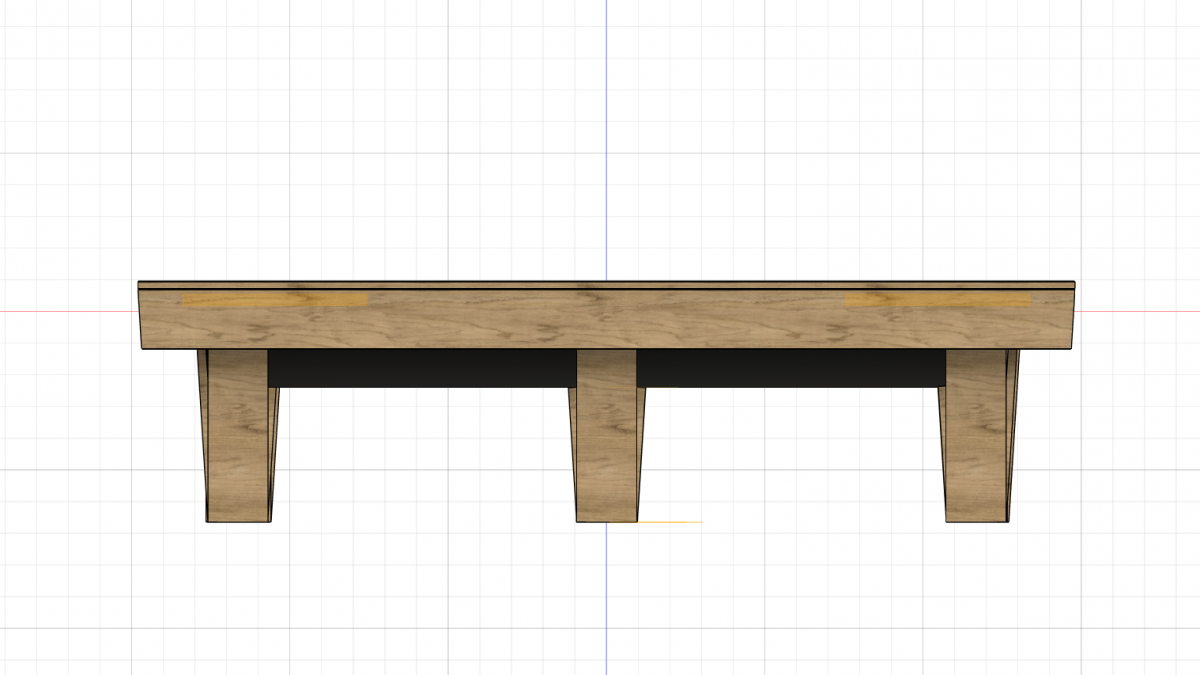Select the left orange highlighted strip
Screen dimensions: 1200x675
[x=274, y=300]
